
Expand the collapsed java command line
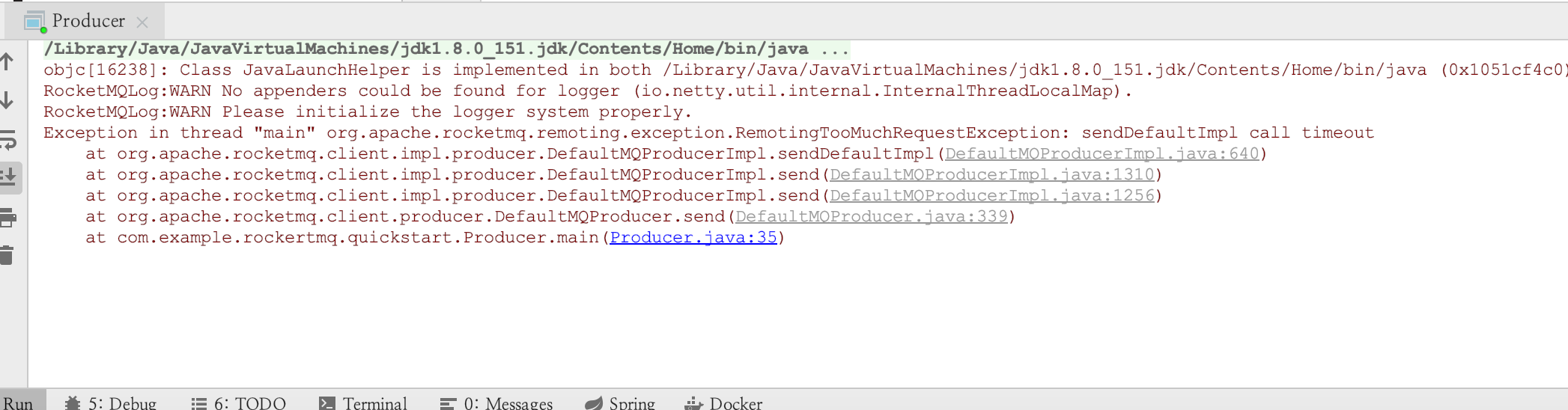pyautogui.click(x=834, y=49)
